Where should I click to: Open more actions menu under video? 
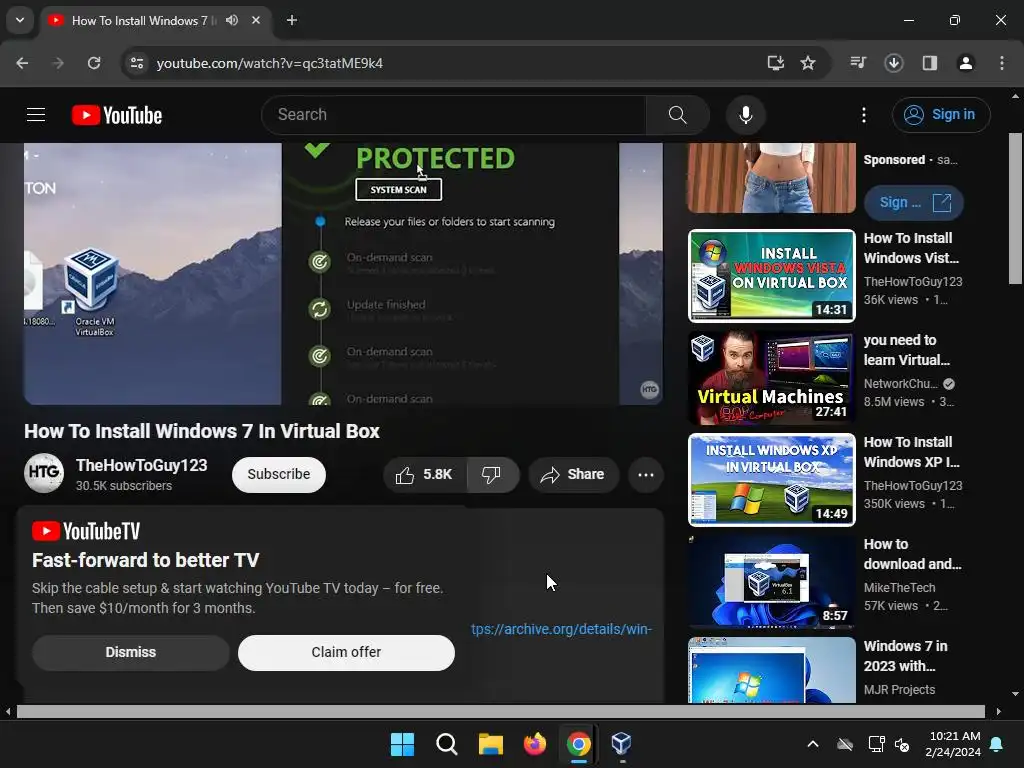point(646,475)
